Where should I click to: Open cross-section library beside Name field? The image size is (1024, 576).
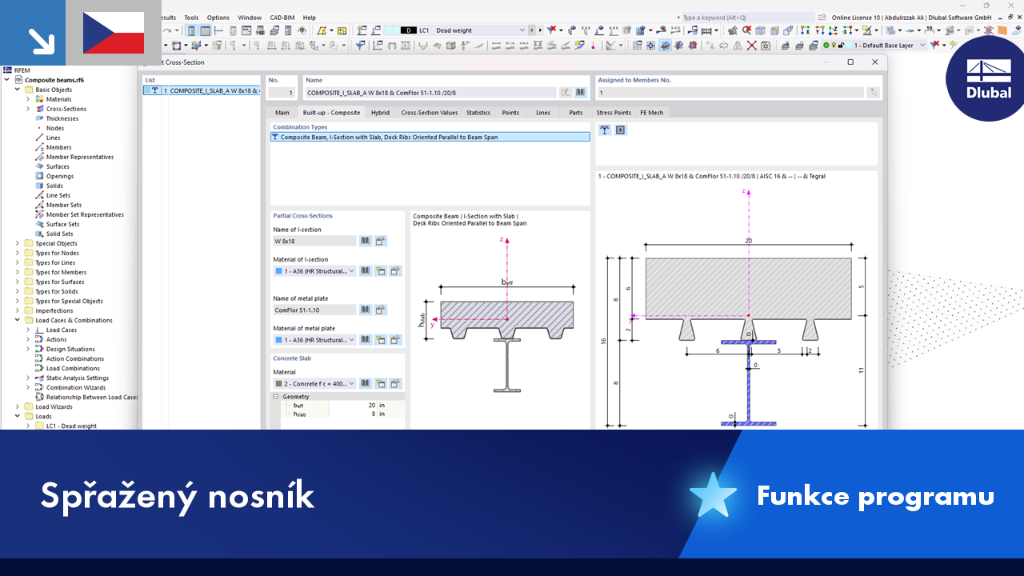pos(581,93)
